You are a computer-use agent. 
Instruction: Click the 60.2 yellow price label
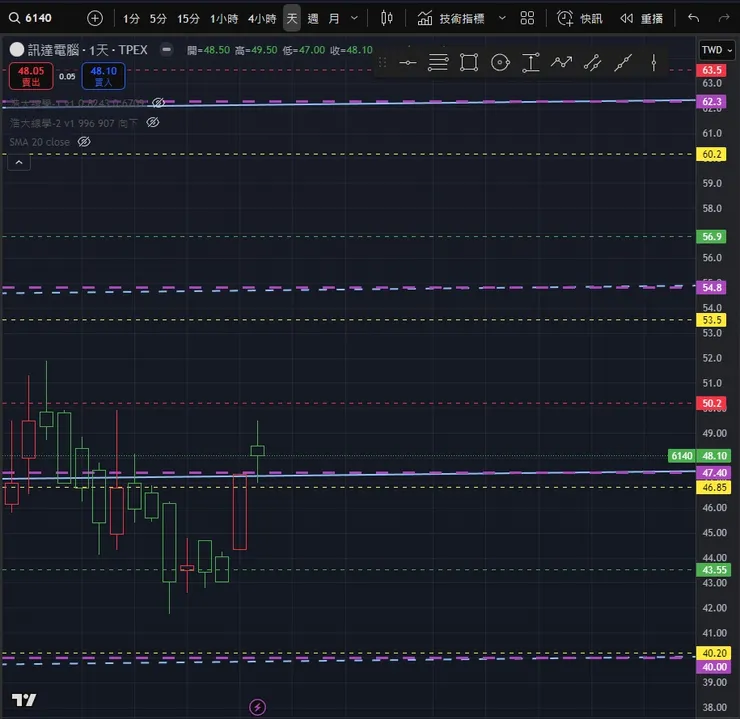[x=712, y=154]
